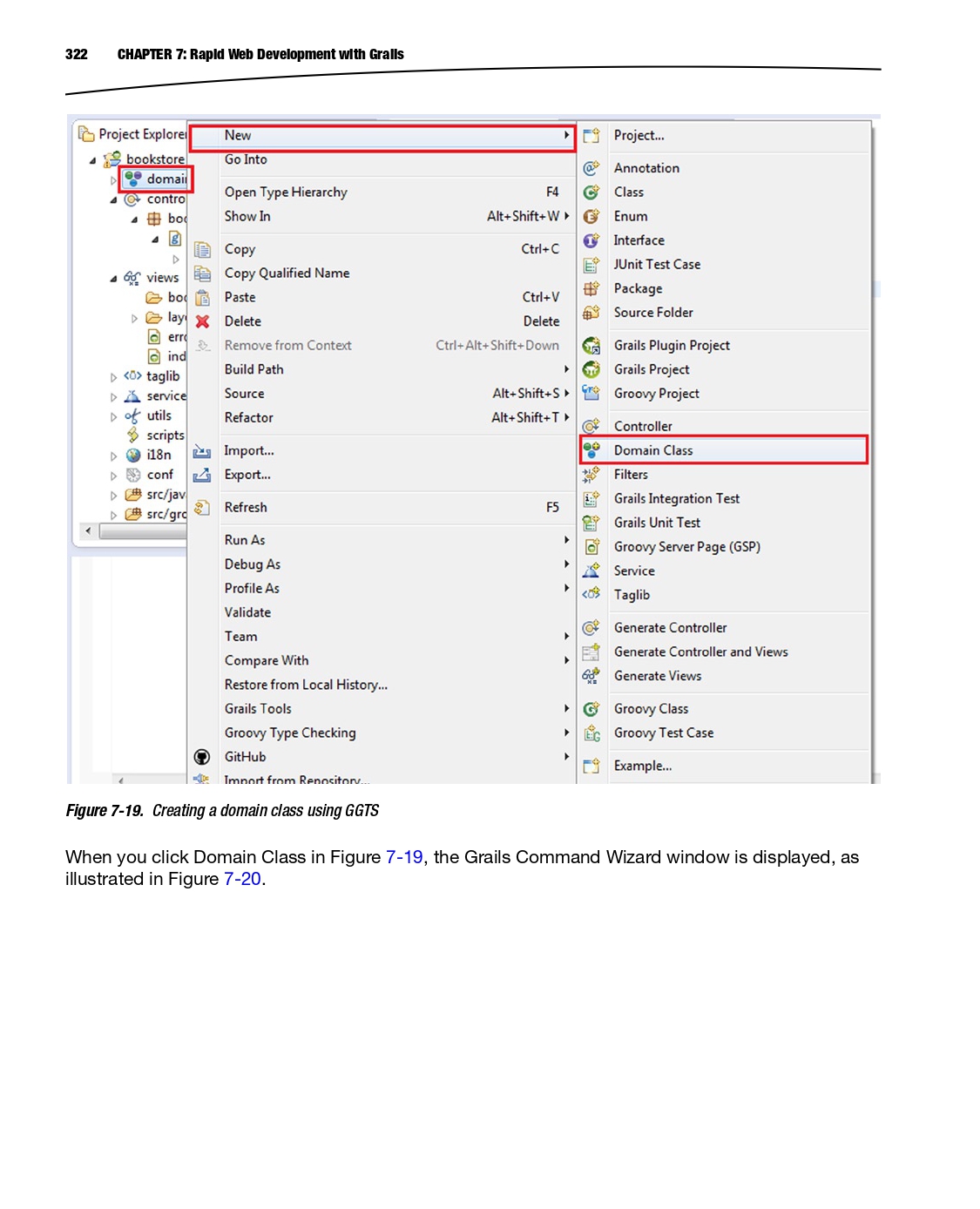Expand the domain folder node

click(x=113, y=180)
